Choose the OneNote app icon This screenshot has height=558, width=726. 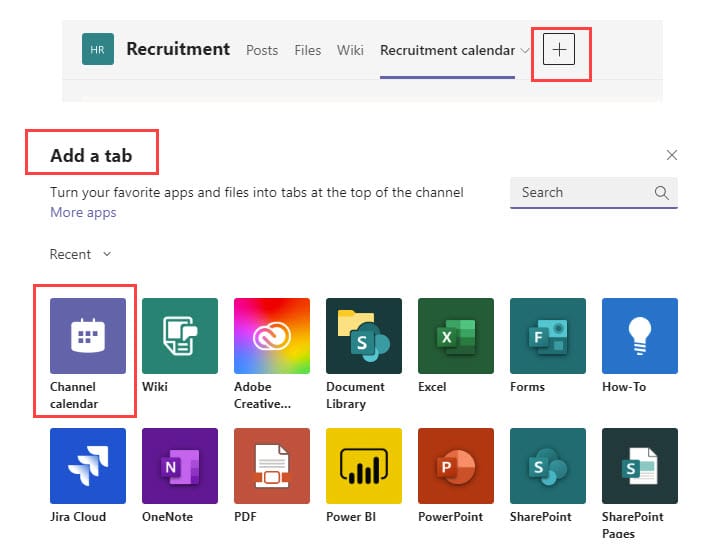click(x=180, y=466)
